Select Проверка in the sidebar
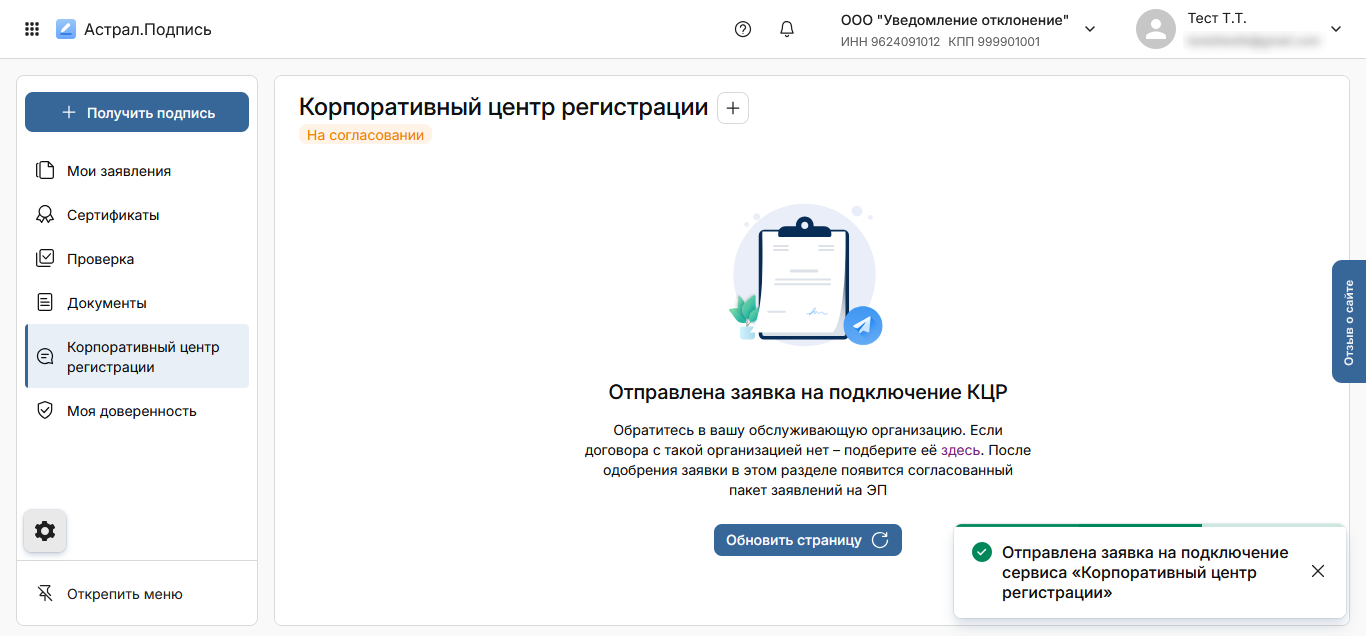This screenshot has height=636, width=1366. click(x=100, y=259)
